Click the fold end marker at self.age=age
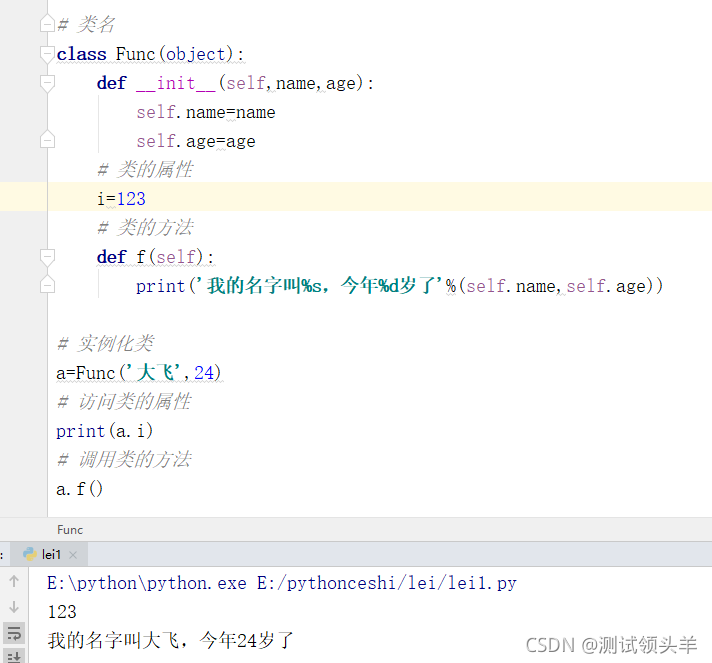Screen dimensions: 712x663 (47, 139)
